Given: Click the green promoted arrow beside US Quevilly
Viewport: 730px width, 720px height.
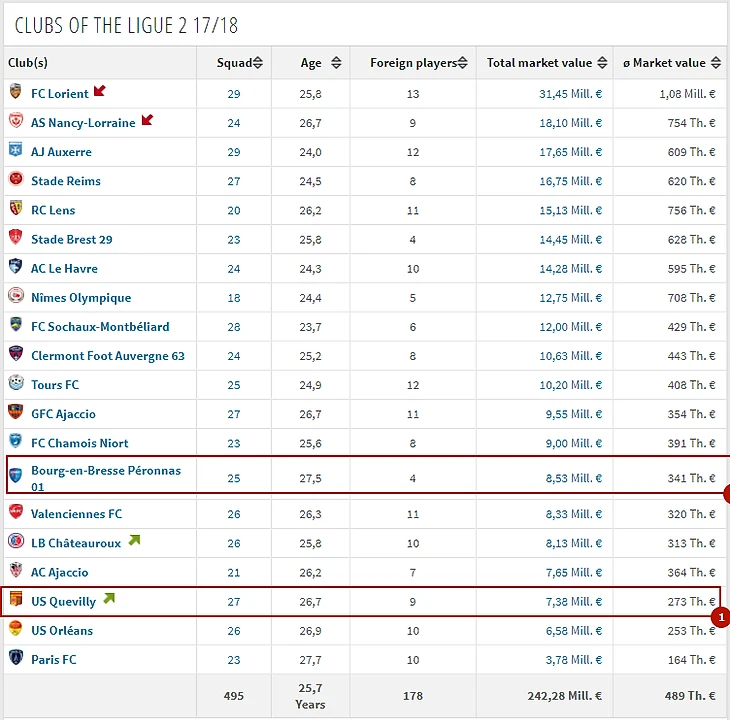Looking at the screenshot, I should [x=109, y=598].
